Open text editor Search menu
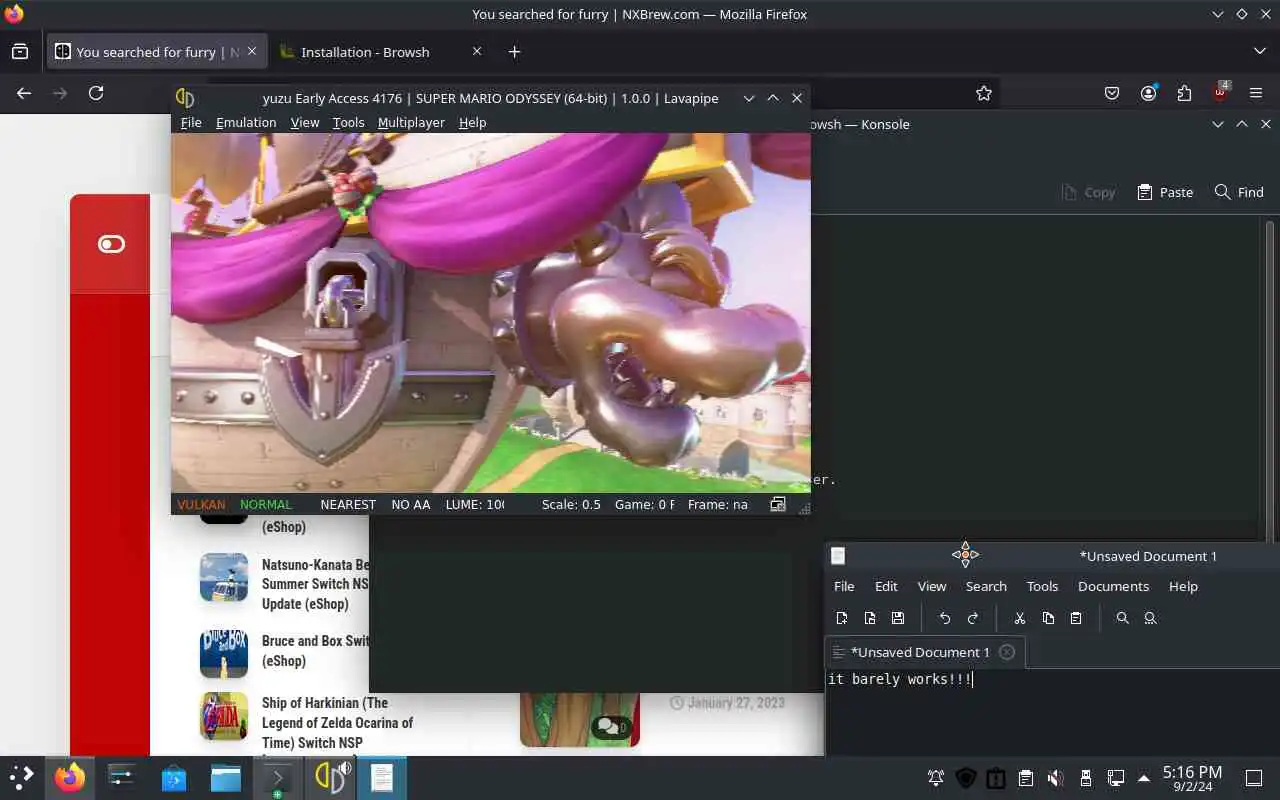Image resolution: width=1280 pixels, height=800 pixels. coord(986,586)
